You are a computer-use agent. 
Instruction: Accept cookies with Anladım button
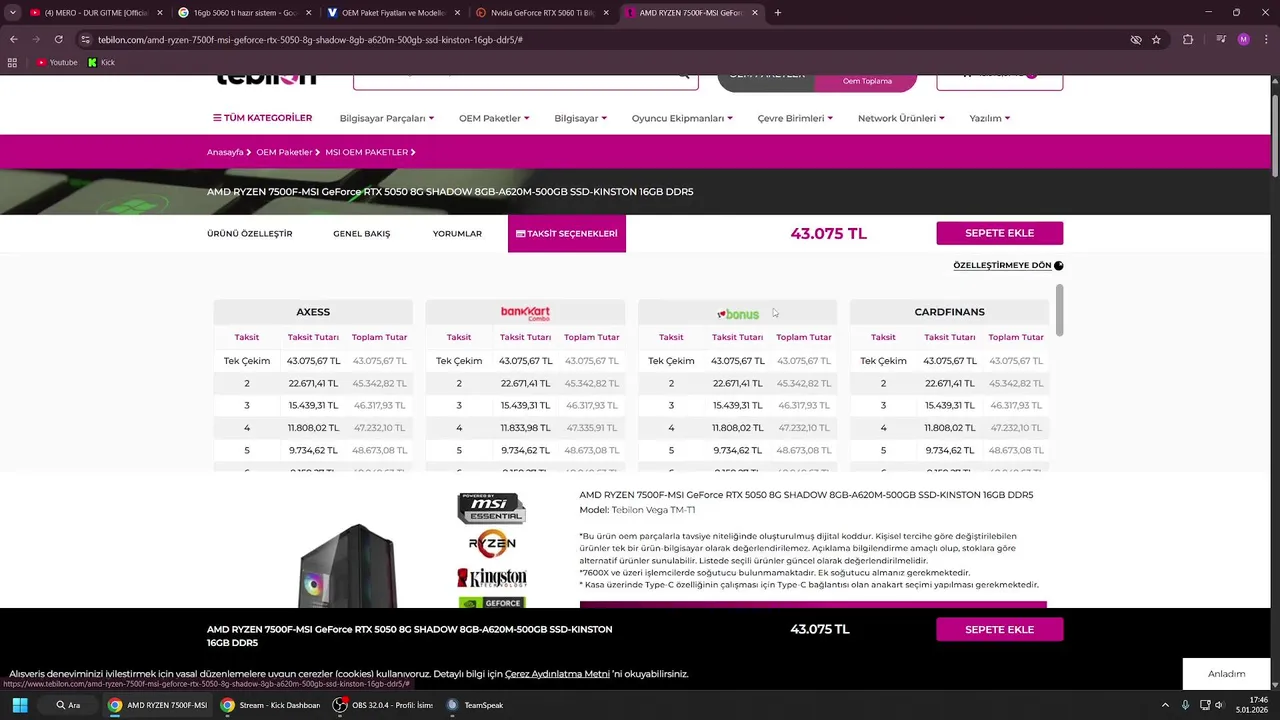[x=1226, y=674]
